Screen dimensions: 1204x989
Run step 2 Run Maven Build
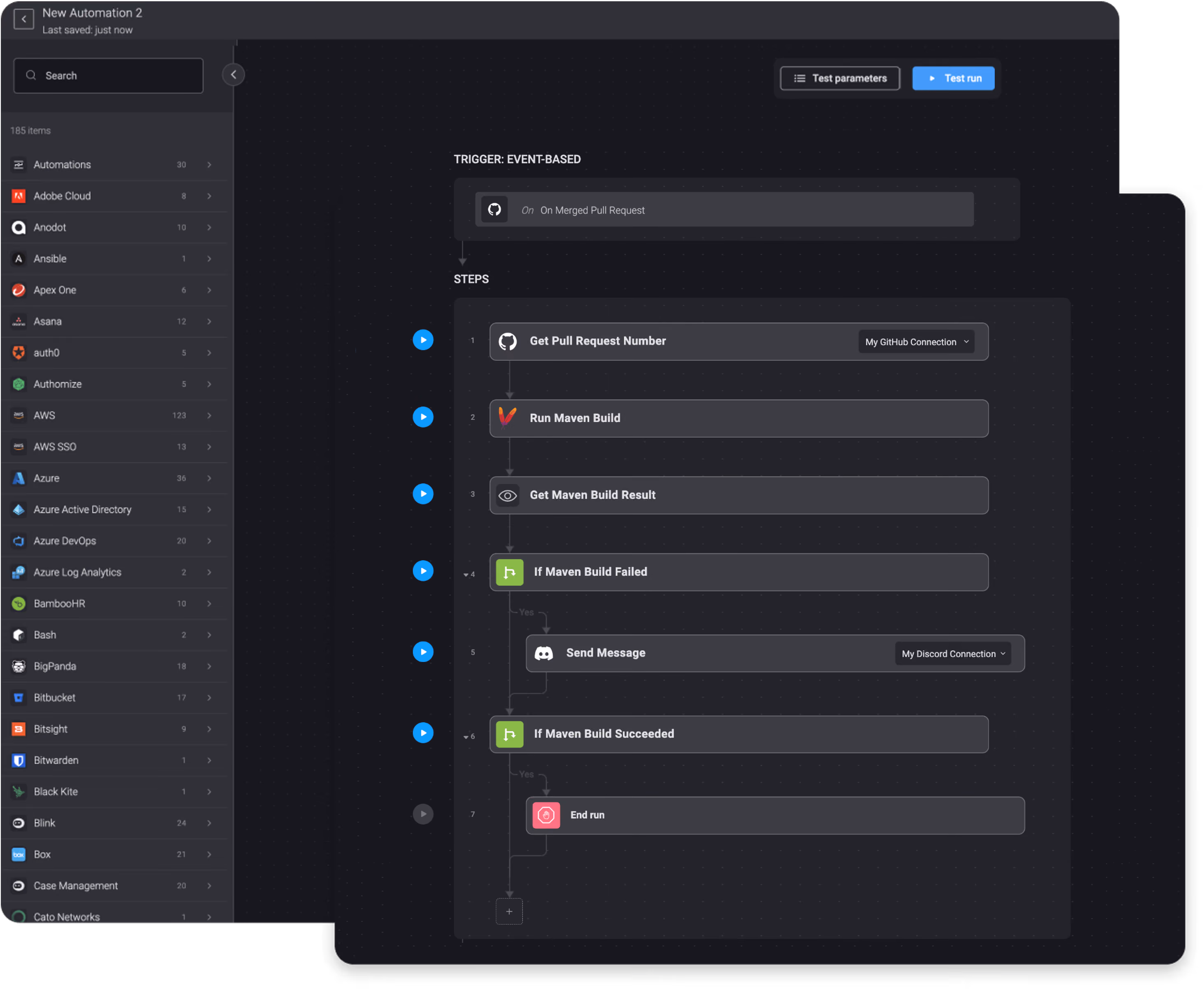click(422, 417)
